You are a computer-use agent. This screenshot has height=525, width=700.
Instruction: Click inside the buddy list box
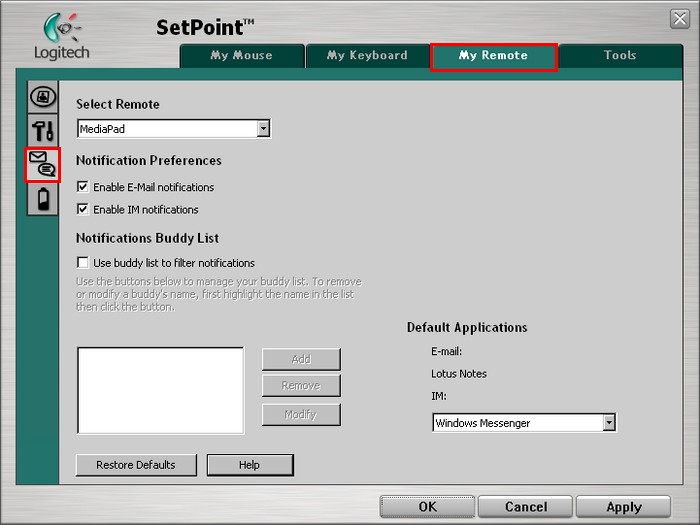[x=161, y=390]
